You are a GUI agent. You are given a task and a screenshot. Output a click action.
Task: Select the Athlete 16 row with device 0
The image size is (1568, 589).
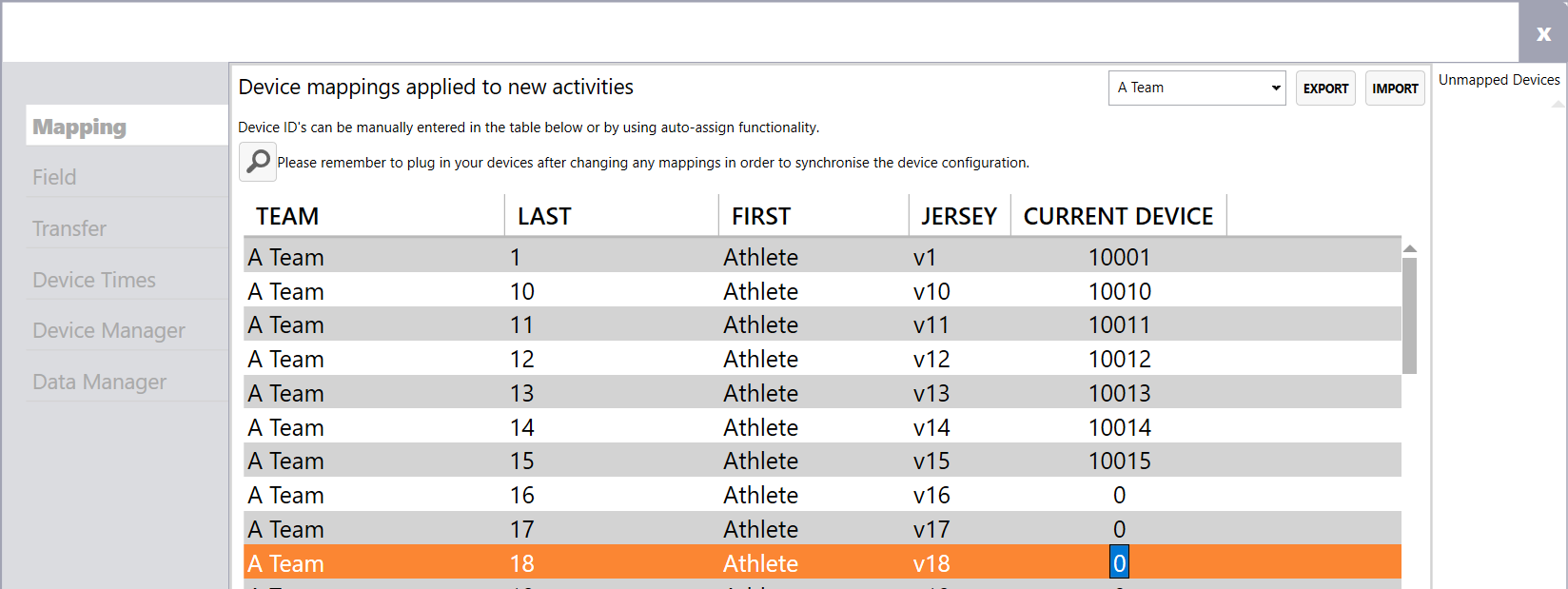pos(666,495)
